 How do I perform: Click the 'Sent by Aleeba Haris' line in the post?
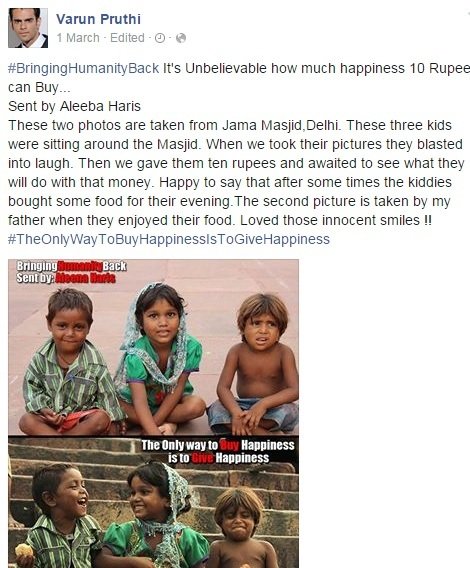[74, 106]
